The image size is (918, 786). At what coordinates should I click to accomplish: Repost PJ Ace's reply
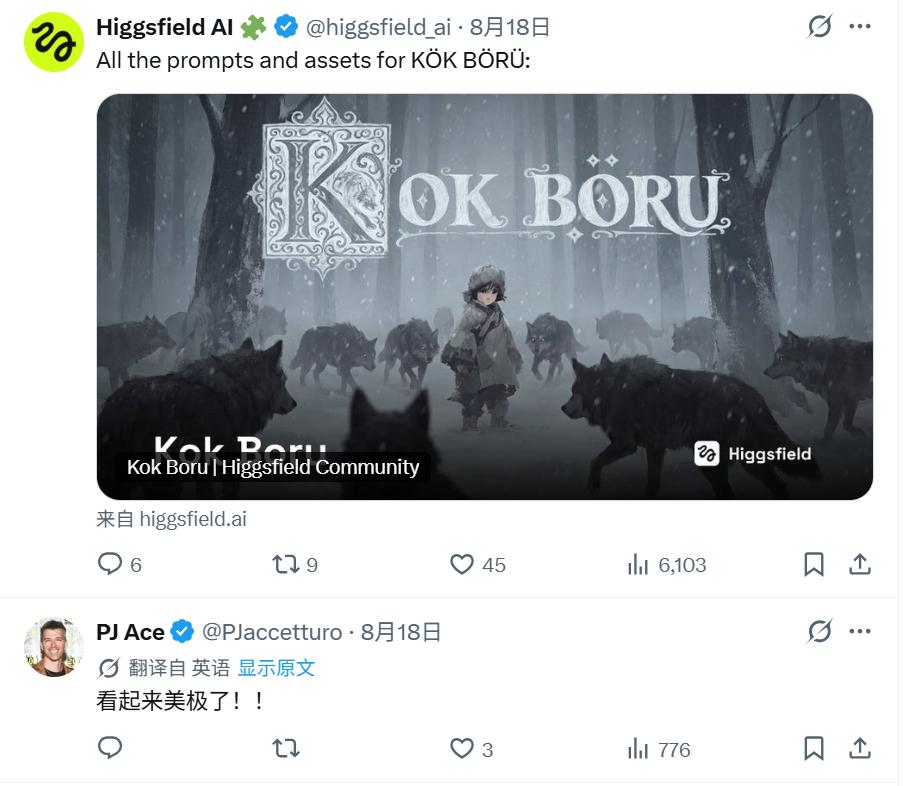[x=286, y=749]
